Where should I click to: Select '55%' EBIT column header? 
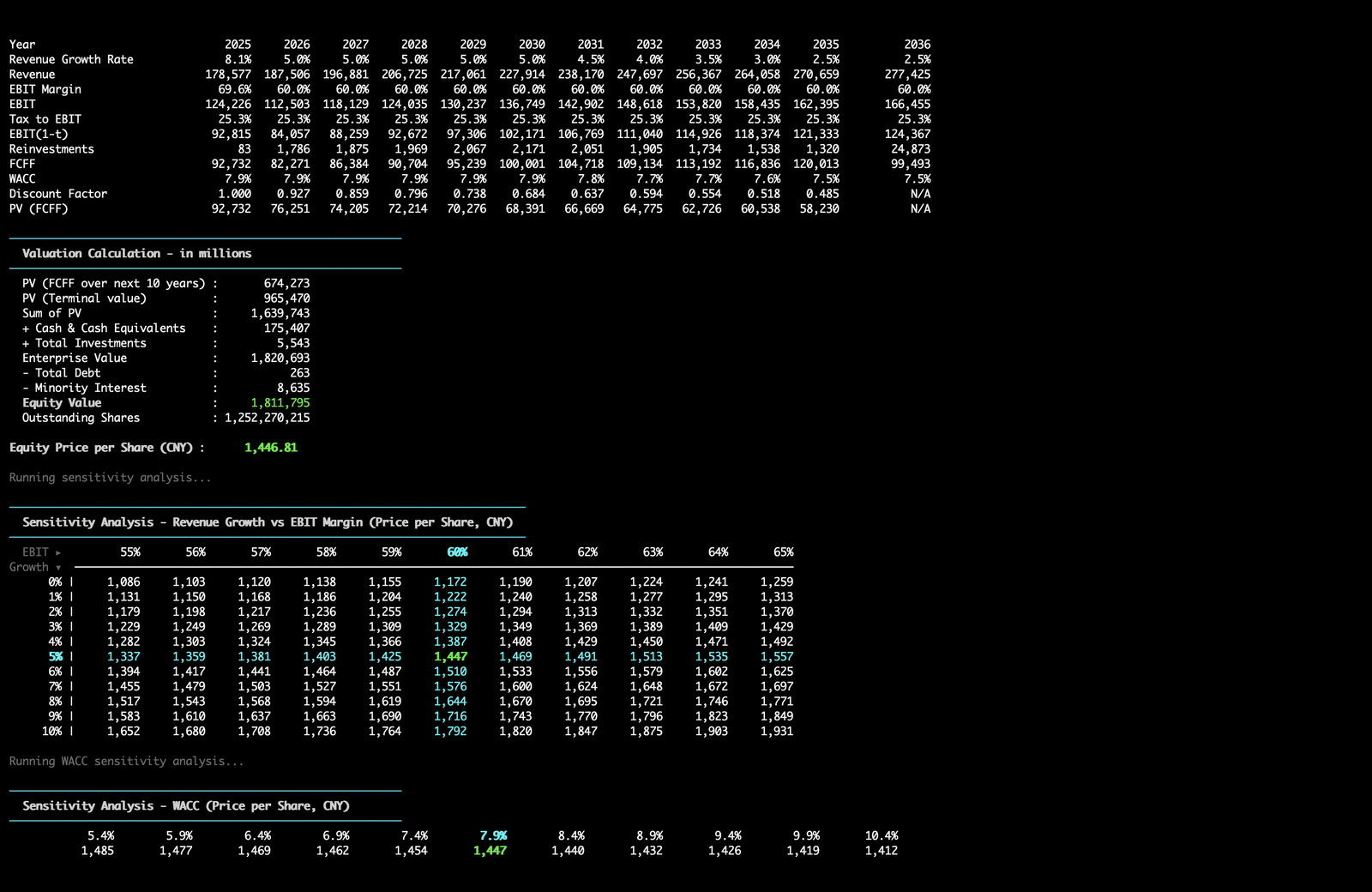(x=130, y=552)
